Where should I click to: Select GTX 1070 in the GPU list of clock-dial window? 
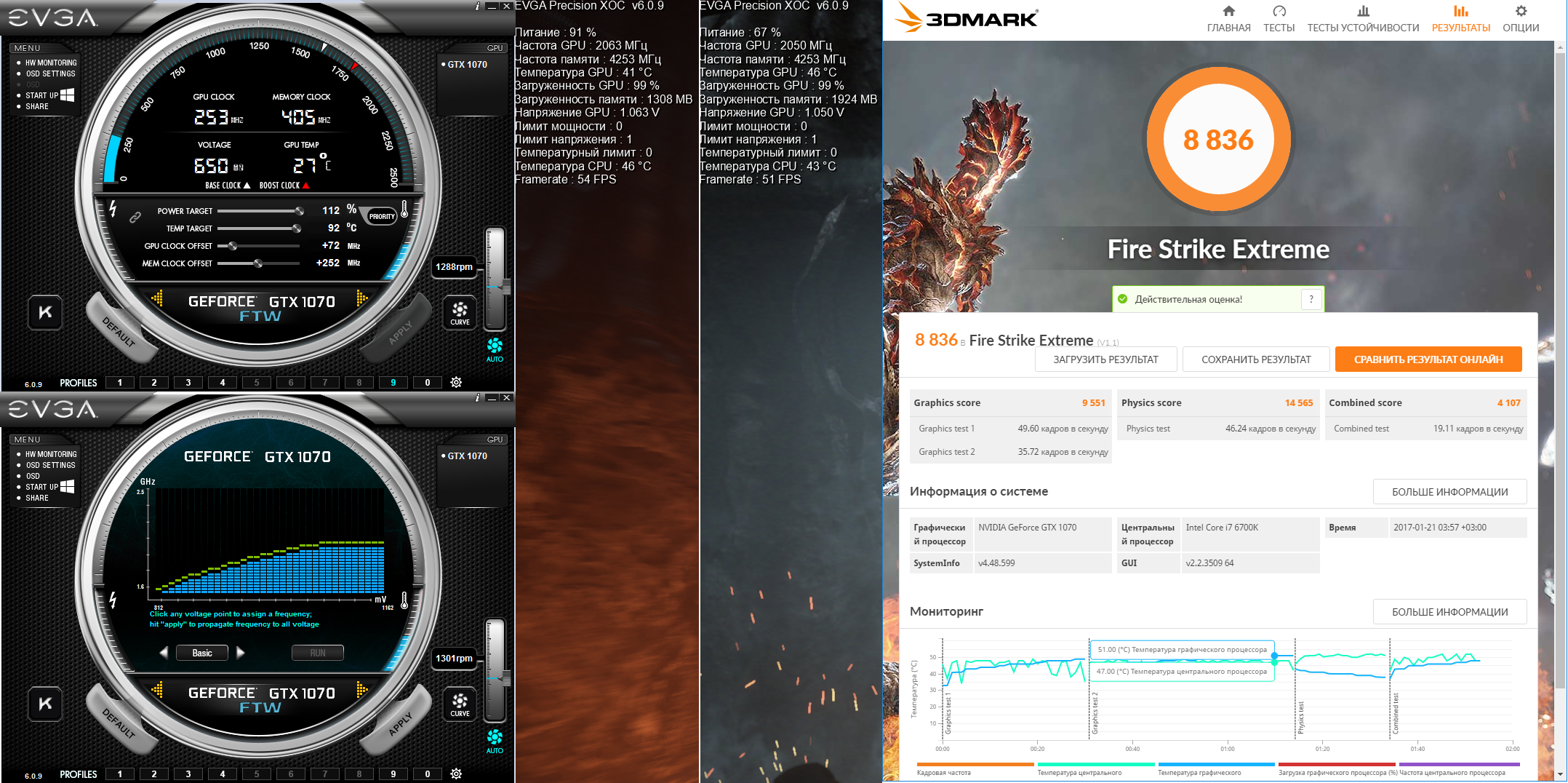pos(467,65)
